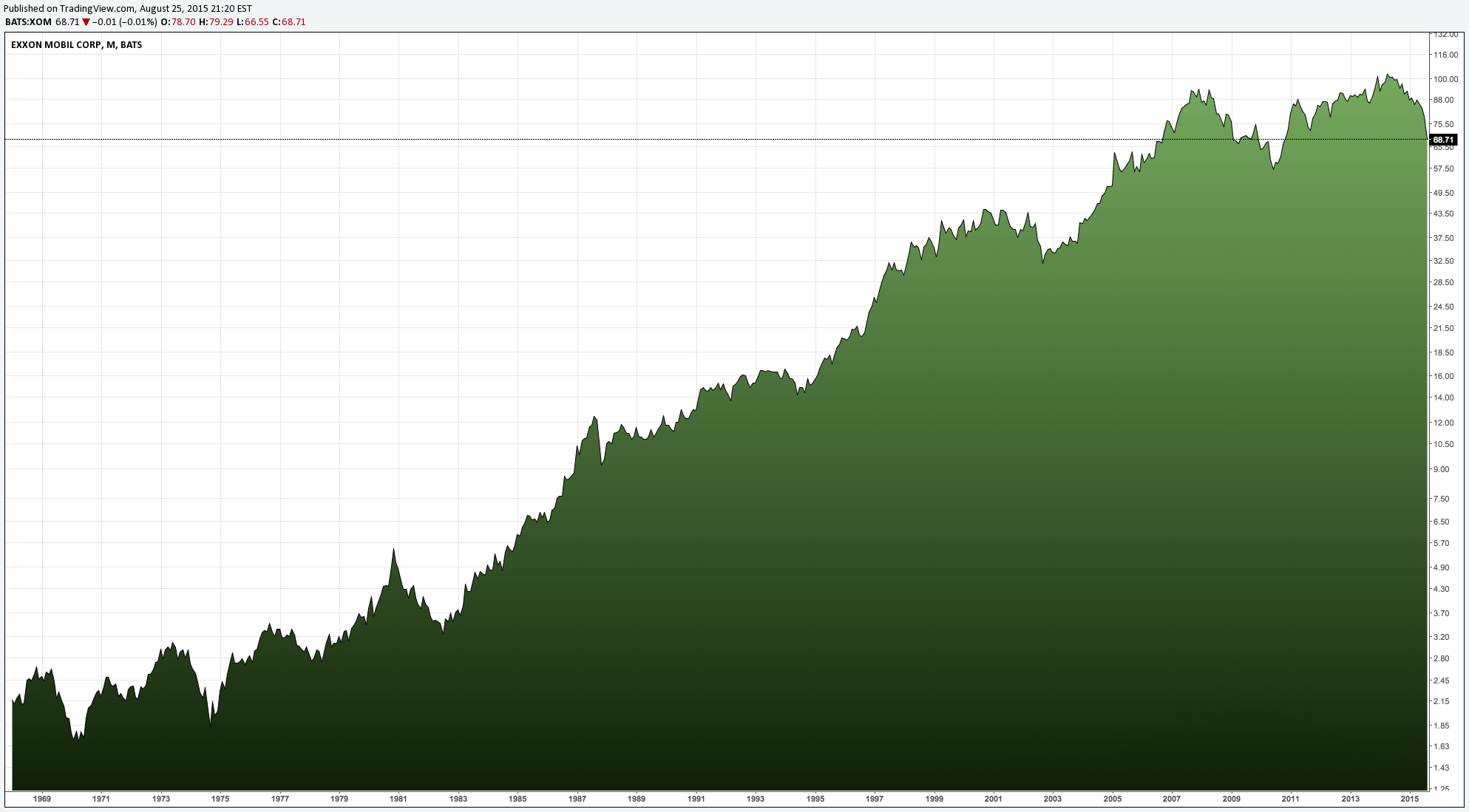Click the 1989 label on time axis
Screen dimensions: 1469x812
point(637,799)
